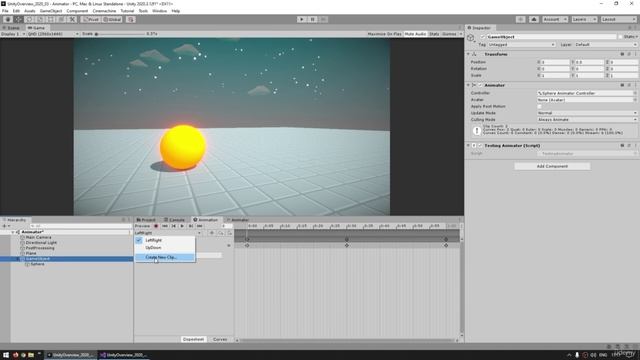Image resolution: width=640 pixels, height=360 pixels.
Task: Go to previous keyframe in Animation window
Action: click(x=173, y=226)
